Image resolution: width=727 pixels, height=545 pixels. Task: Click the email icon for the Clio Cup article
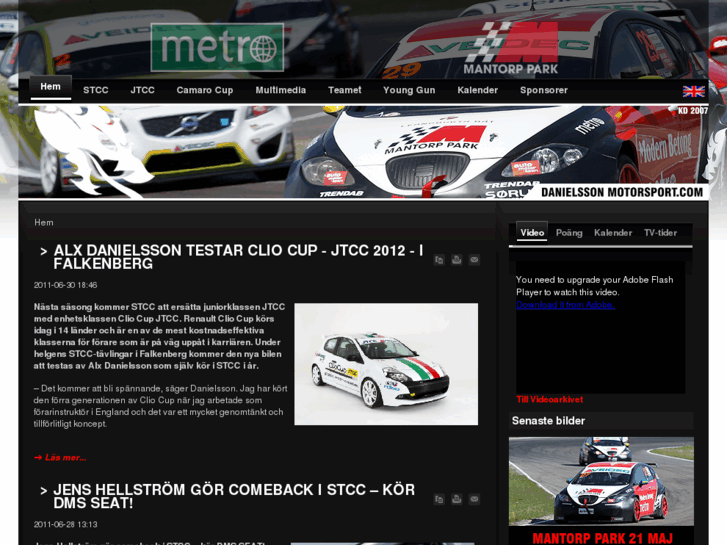(x=474, y=260)
